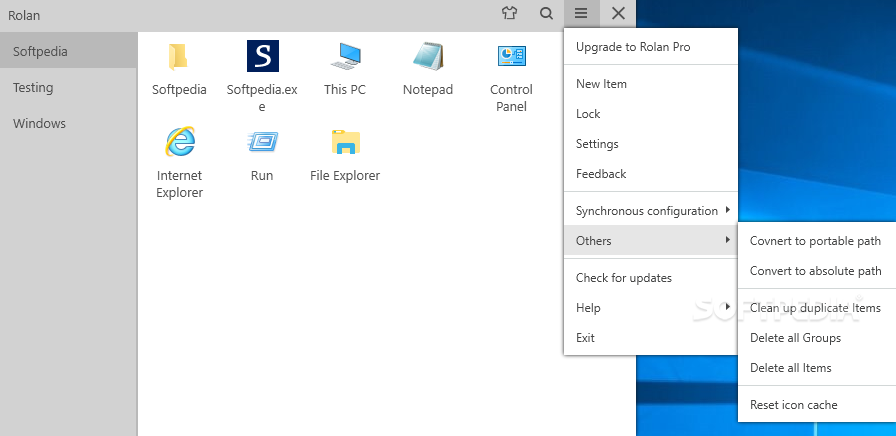Open the This PC shortcut icon
Image resolution: width=896 pixels, height=436 pixels.
(x=345, y=56)
